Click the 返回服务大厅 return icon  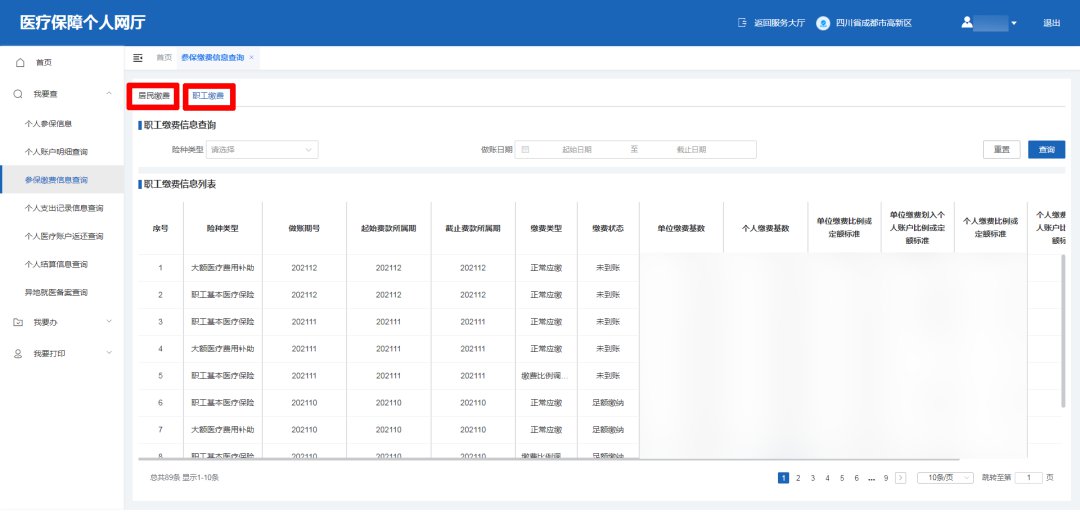tap(741, 23)
